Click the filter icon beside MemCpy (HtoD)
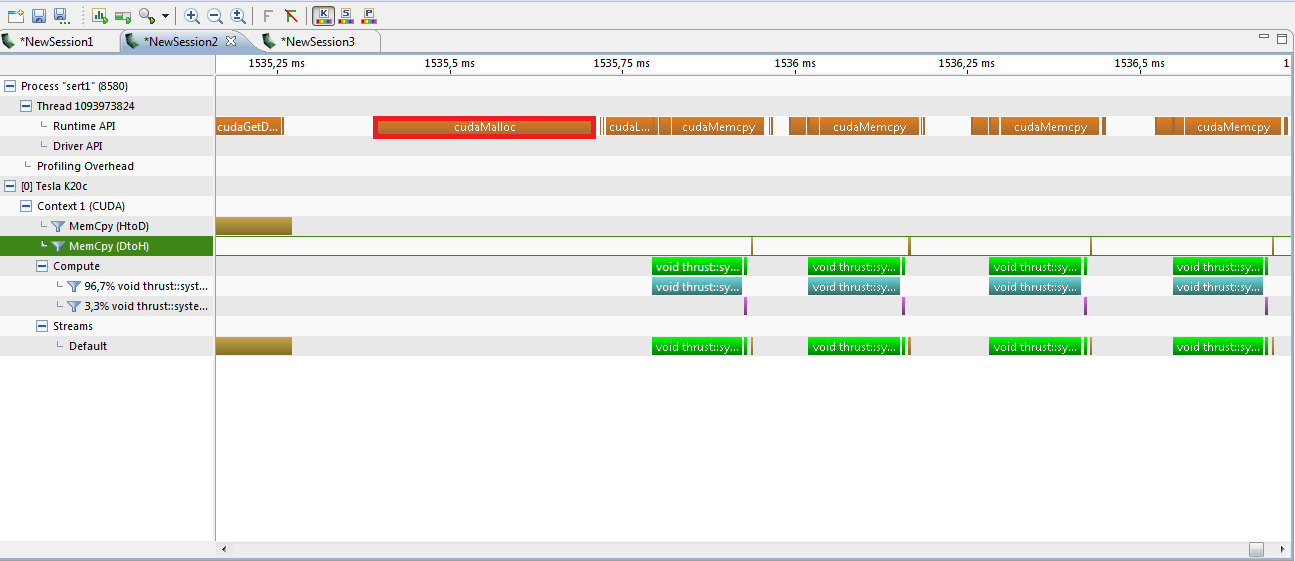The width and height of the screenshot is (1295, 561). [58, 227]
